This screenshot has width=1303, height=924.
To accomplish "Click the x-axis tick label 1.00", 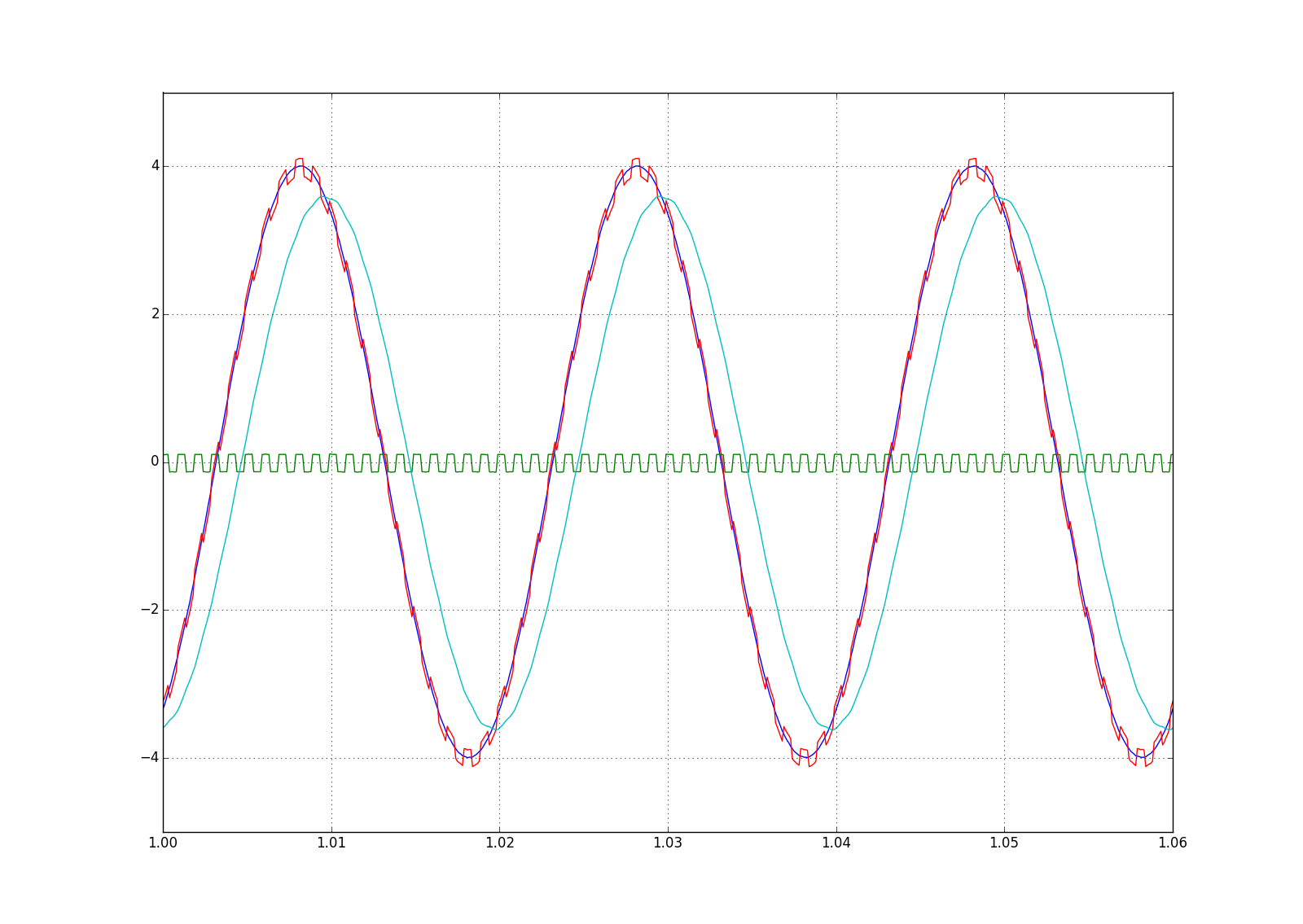I will 163,843.
